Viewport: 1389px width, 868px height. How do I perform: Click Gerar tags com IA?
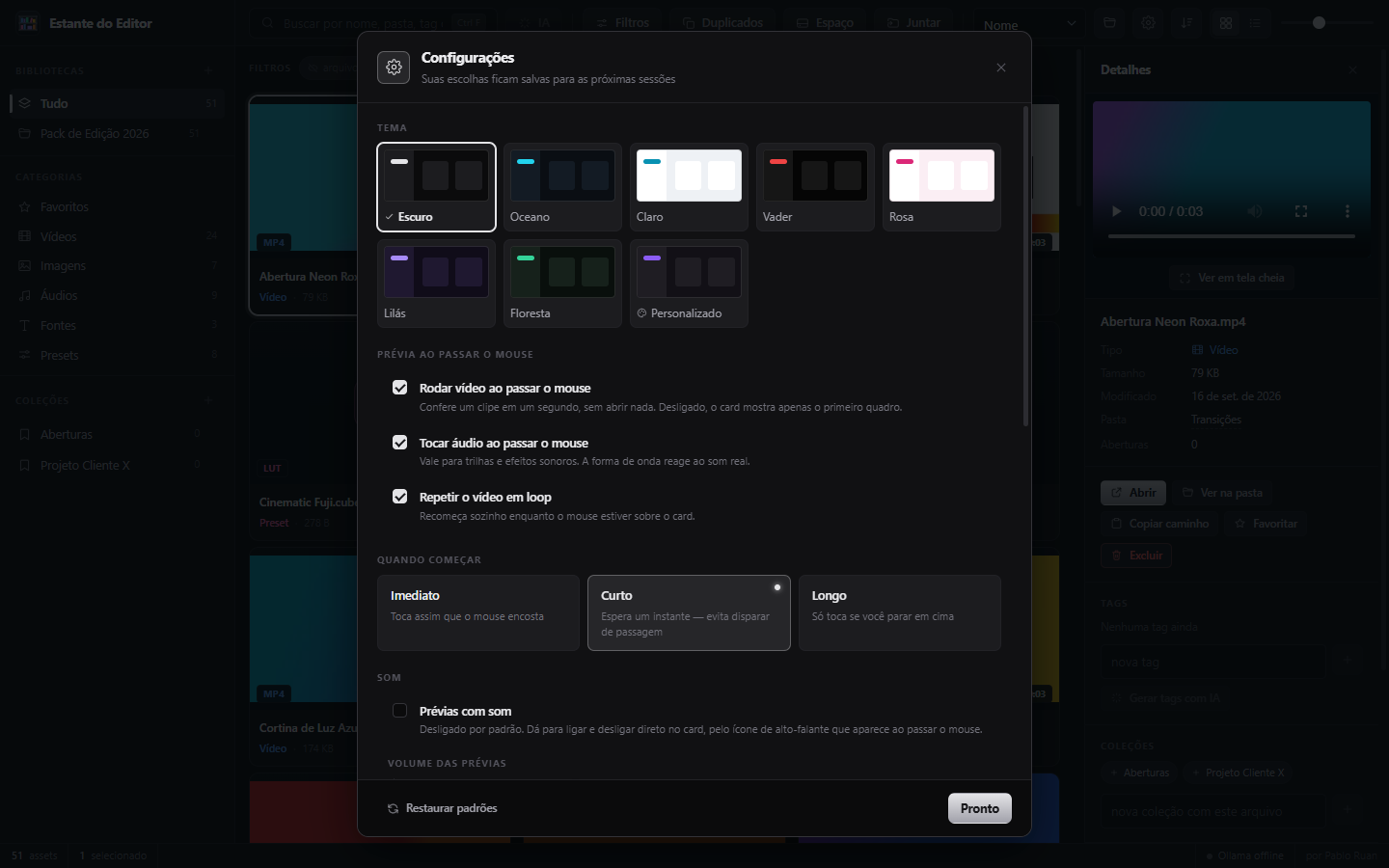pos(1165,698)
